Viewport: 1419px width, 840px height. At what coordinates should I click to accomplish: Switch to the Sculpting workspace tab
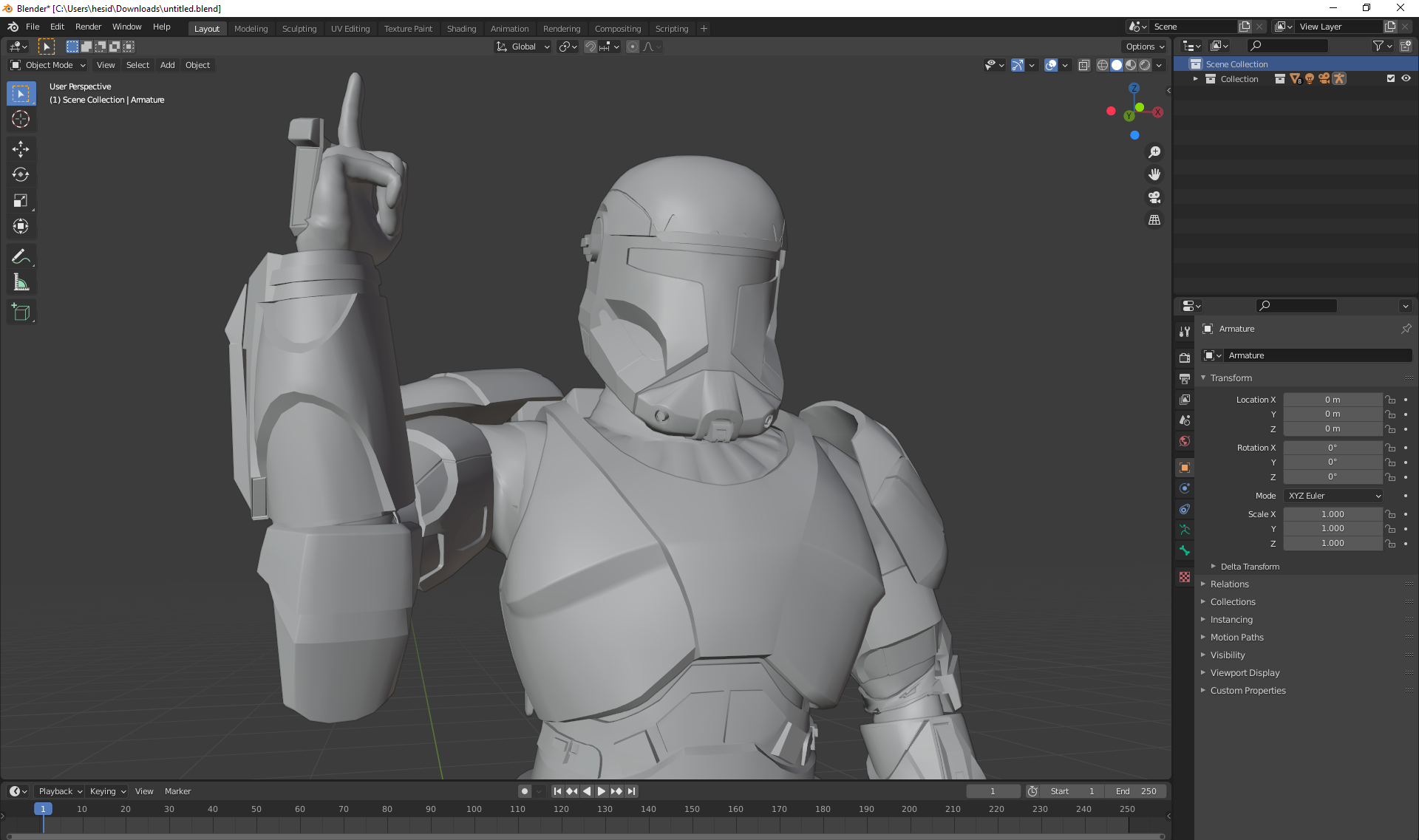point(299,29)
